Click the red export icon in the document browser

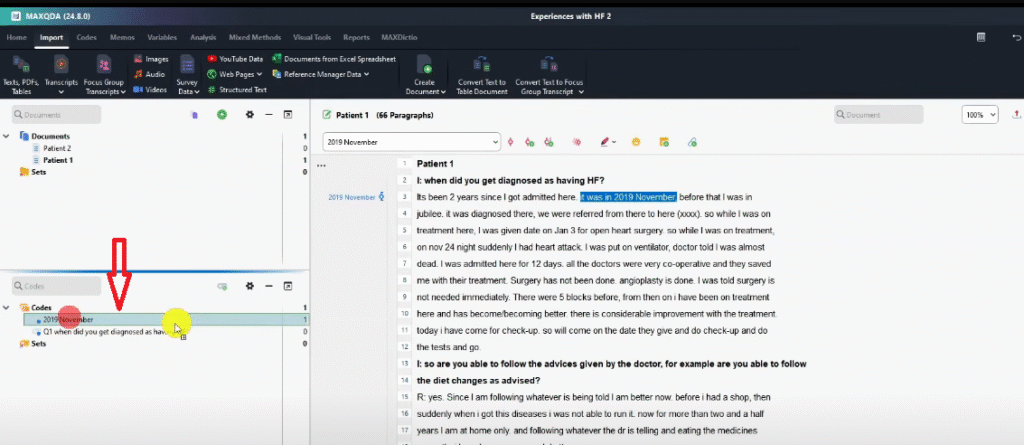coord(1017,114)
